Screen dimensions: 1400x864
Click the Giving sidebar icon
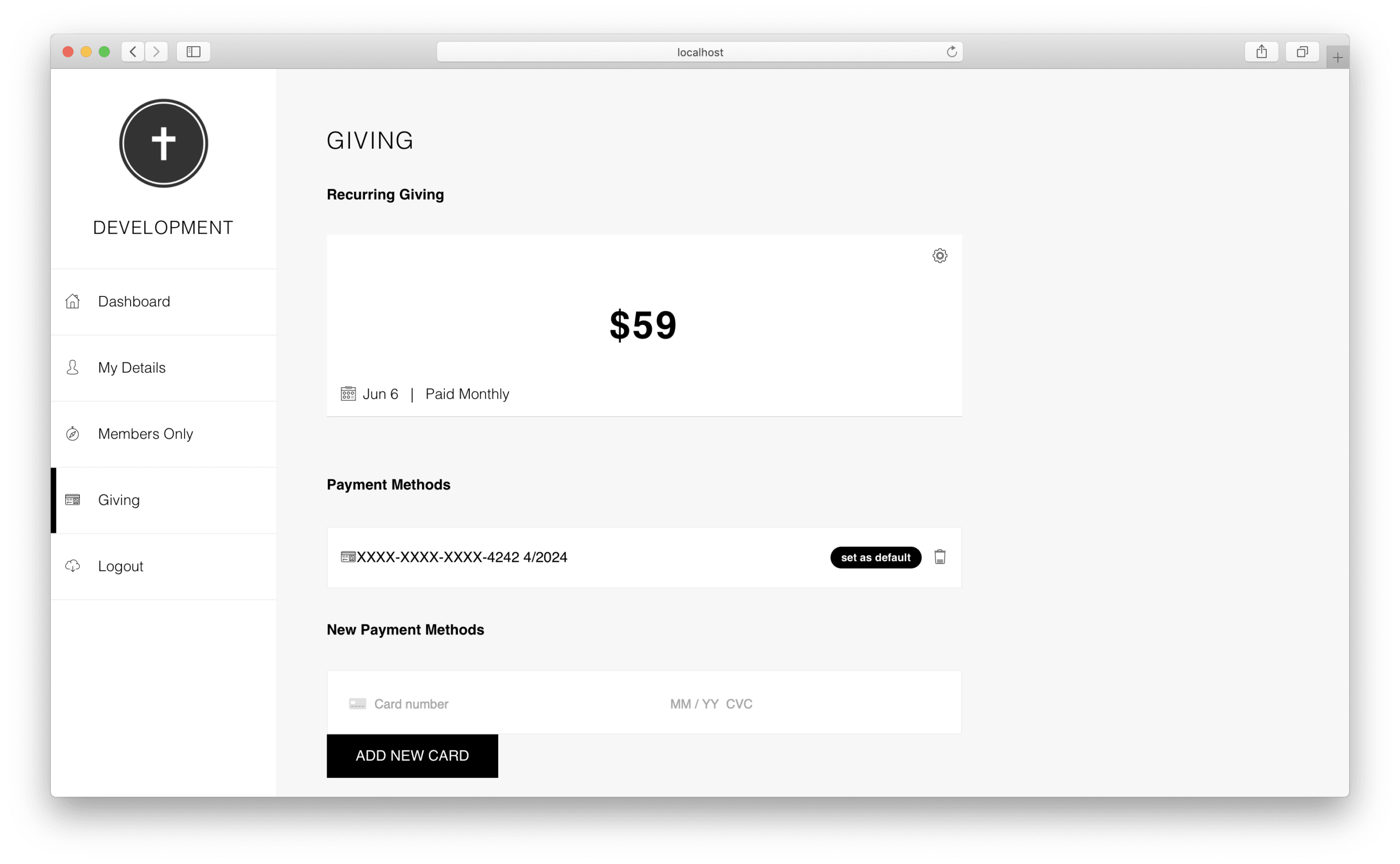coord(76,500)
